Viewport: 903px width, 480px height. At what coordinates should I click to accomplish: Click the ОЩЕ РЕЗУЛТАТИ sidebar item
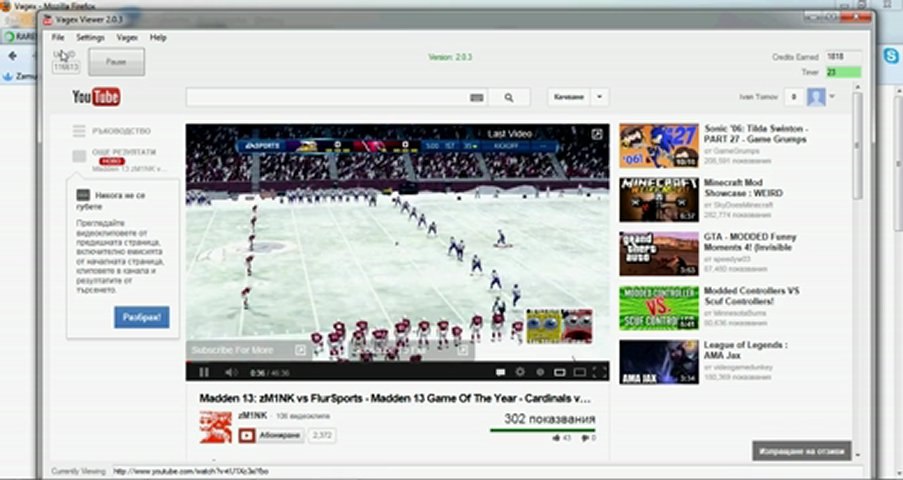(124, 152)
